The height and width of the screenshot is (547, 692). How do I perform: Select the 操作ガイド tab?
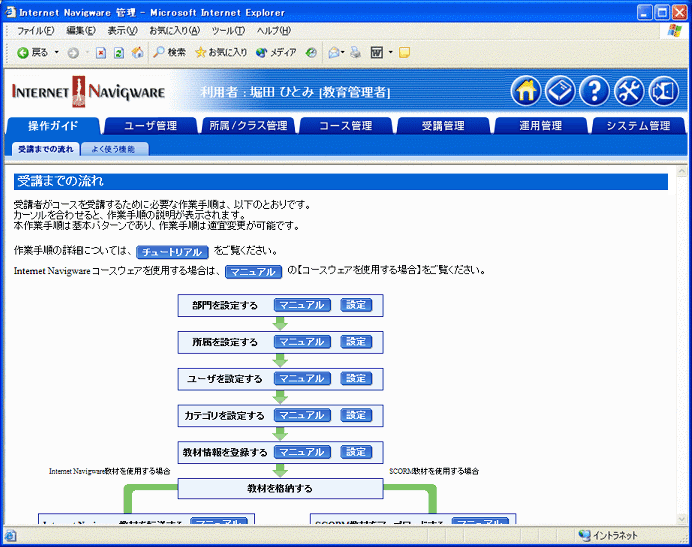click(x=53, y=126)
